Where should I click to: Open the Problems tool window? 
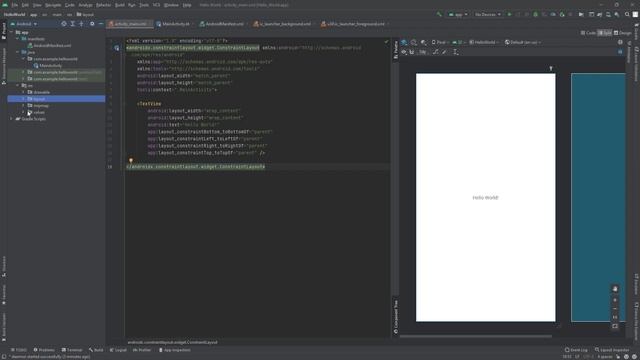coord(44,350)
